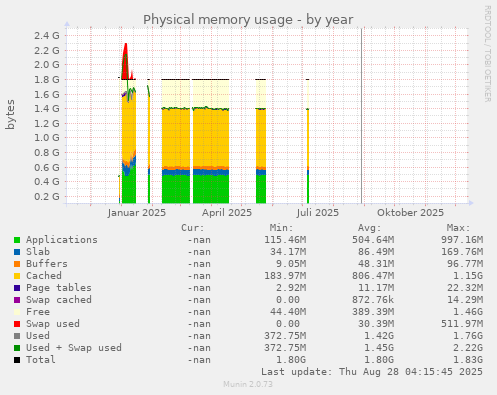Click the Total max value 1.83G
497x395 pixels.
[x=468, y=360]
